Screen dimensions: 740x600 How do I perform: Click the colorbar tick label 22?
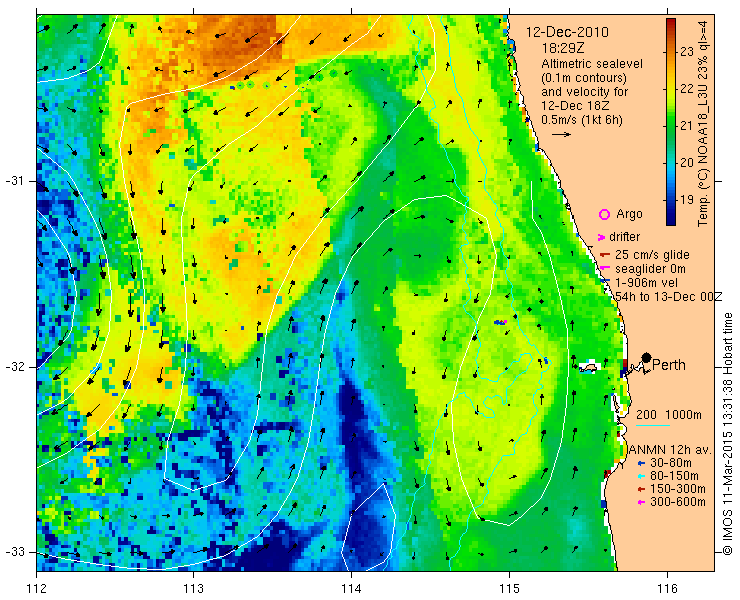pyautogui.click(x=686, y=89)
